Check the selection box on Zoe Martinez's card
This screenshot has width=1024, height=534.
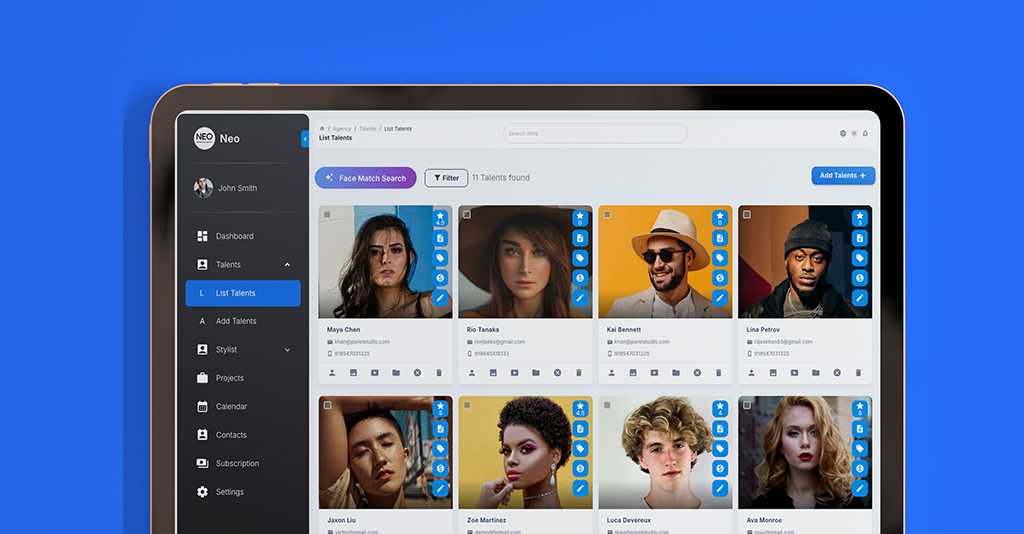click(467, 405)
